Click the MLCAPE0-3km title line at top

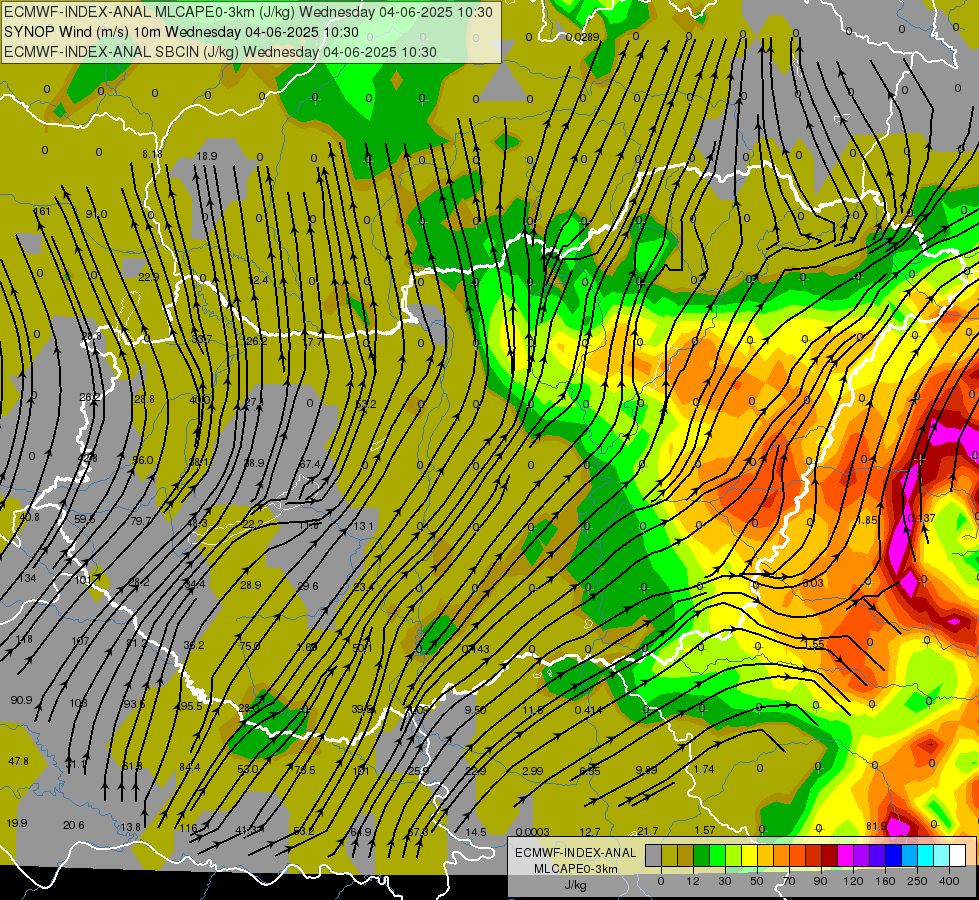pyautogui.click(x=248, y=12)
